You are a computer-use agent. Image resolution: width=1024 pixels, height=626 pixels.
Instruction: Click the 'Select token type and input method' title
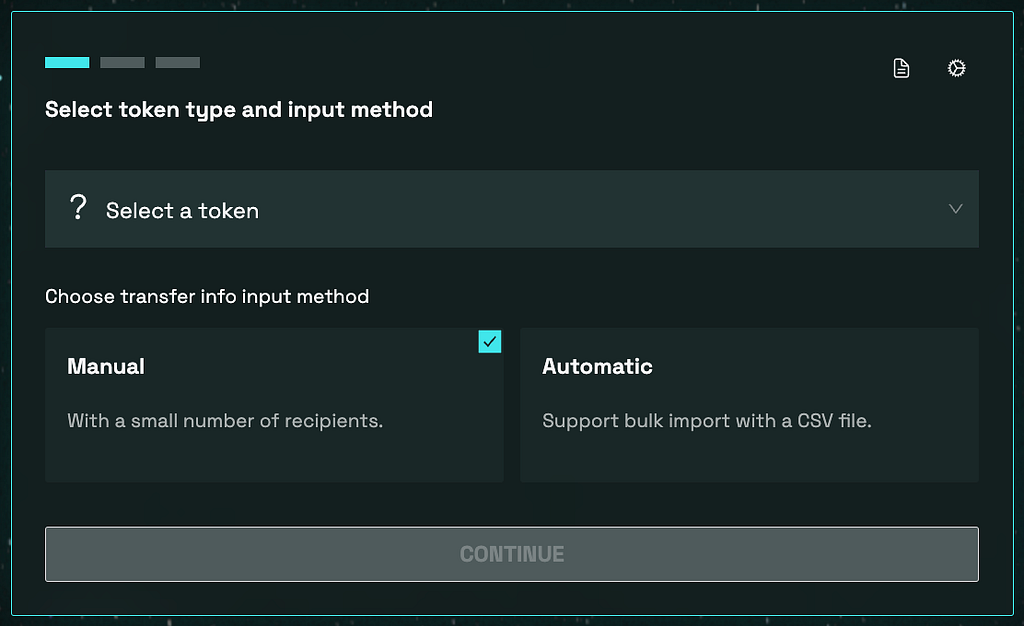[239, 110]
